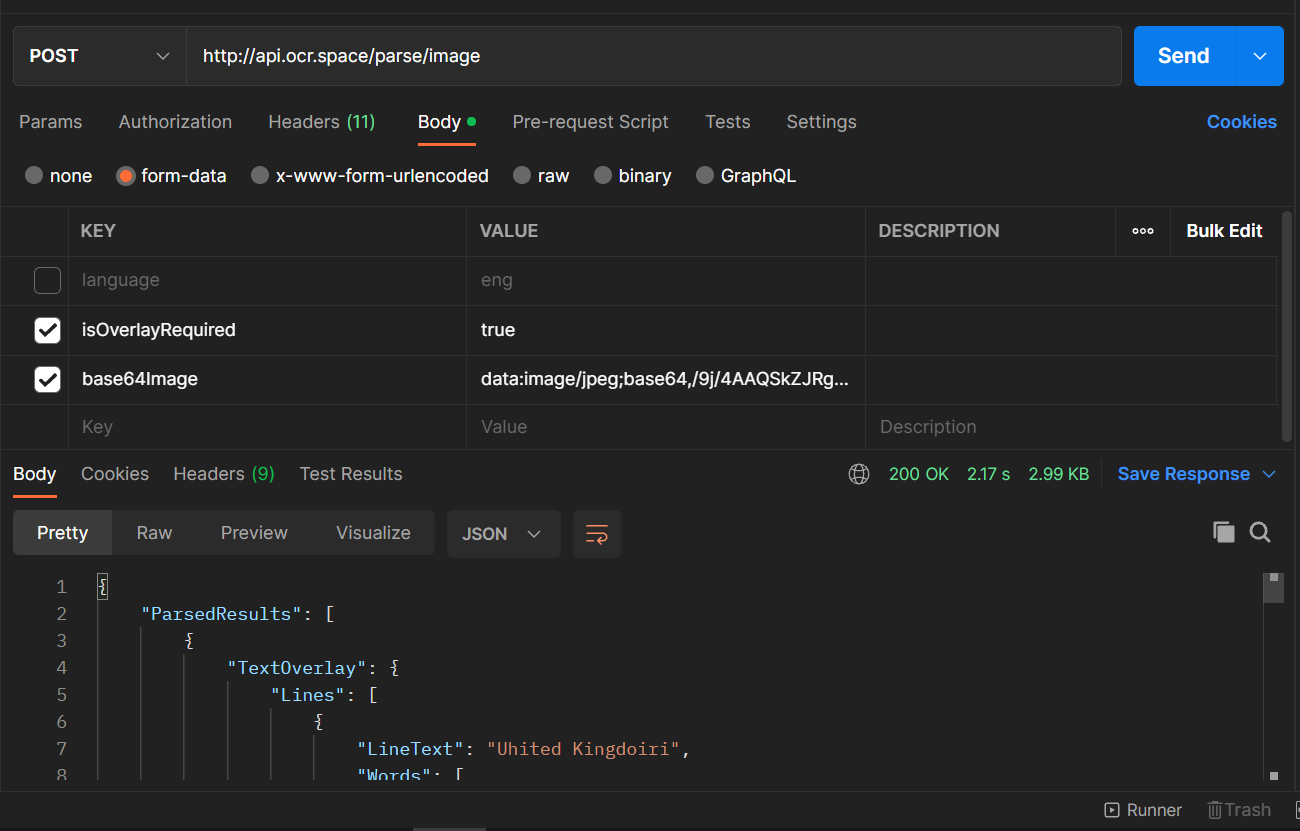Viewport: 1300px width, 831px height.
Task: Open the Tests tab
Action: [727, 122]
